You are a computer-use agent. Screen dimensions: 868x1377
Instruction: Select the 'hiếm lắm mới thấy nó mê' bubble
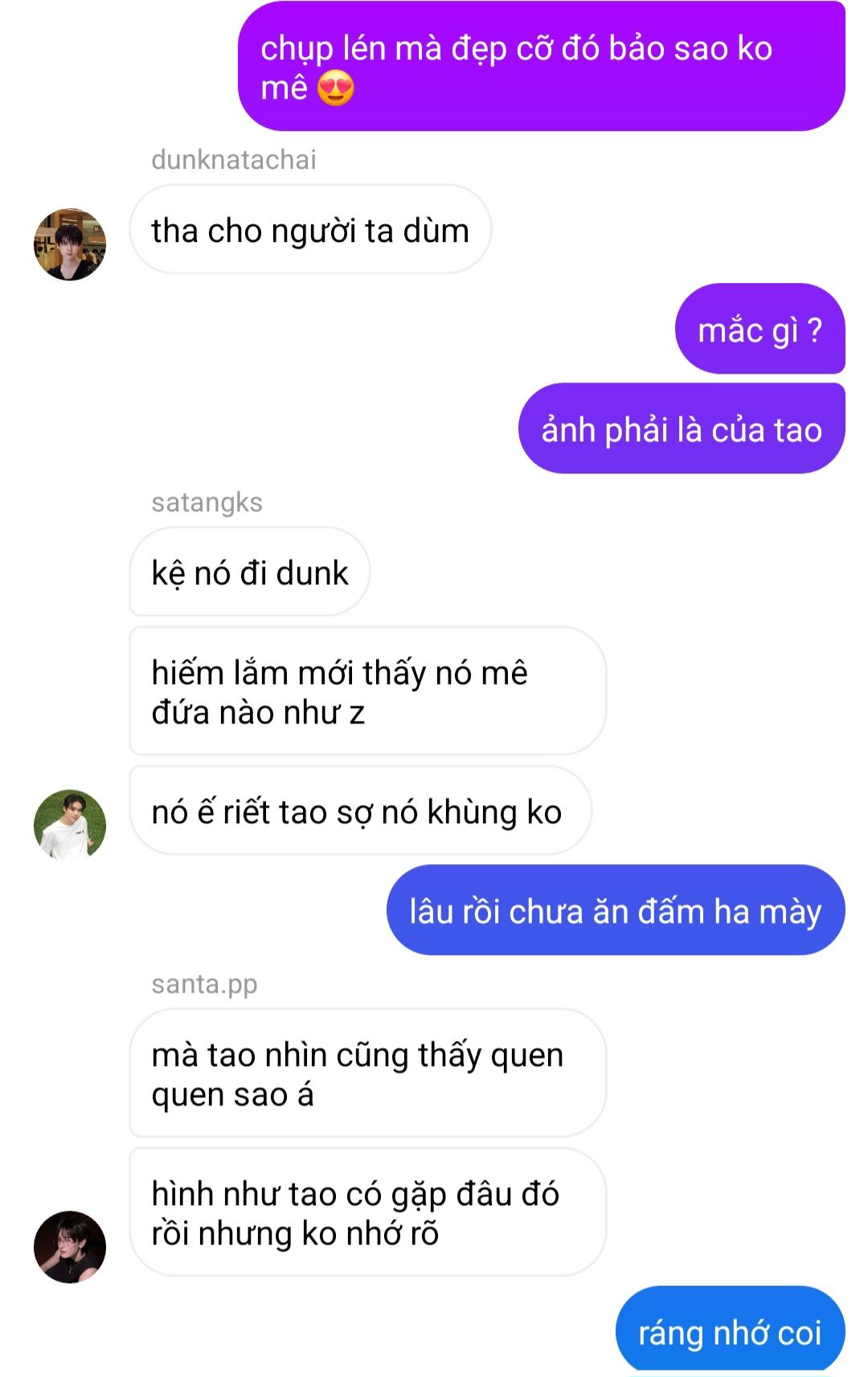point(367,691)
